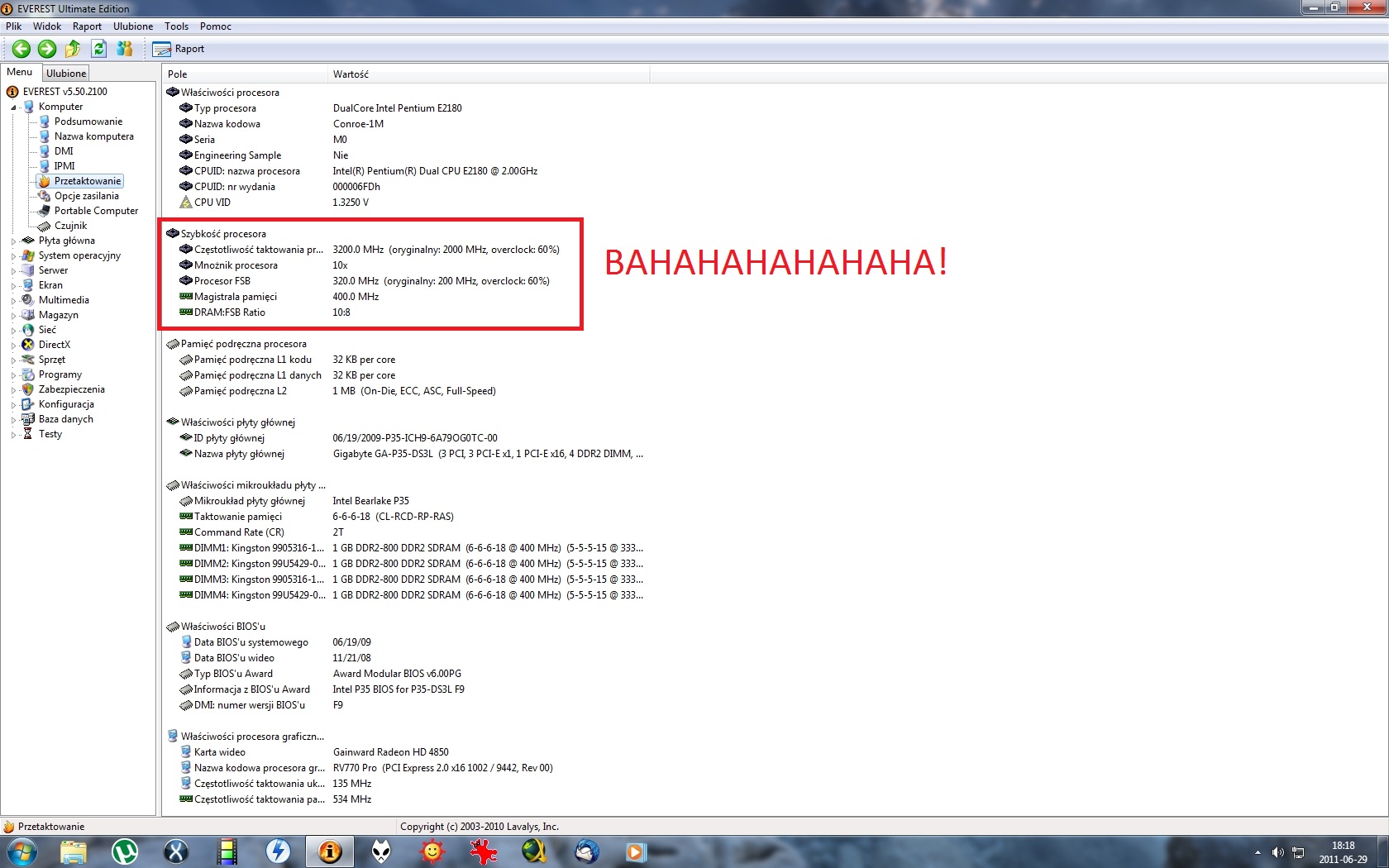
Task: Expand the Sieć tree node
Action: [x=13, y=331]
